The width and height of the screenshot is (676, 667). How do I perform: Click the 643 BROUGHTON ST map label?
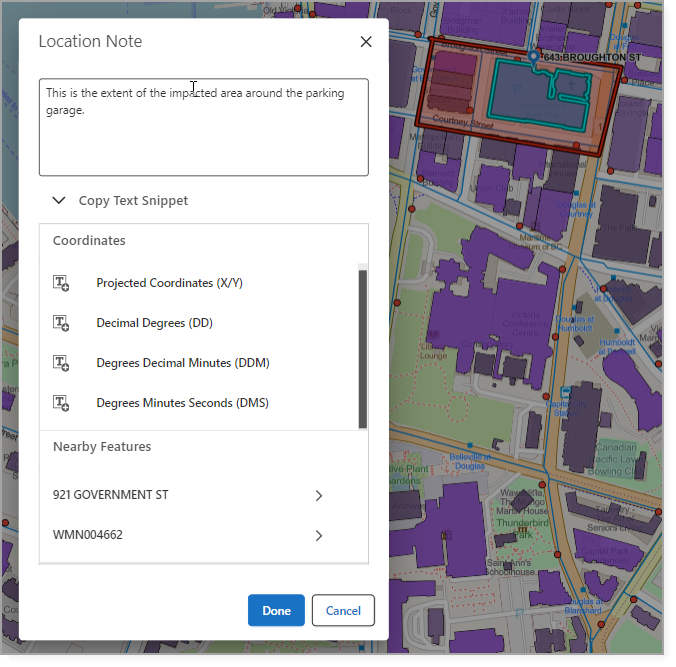click(592, 57)
